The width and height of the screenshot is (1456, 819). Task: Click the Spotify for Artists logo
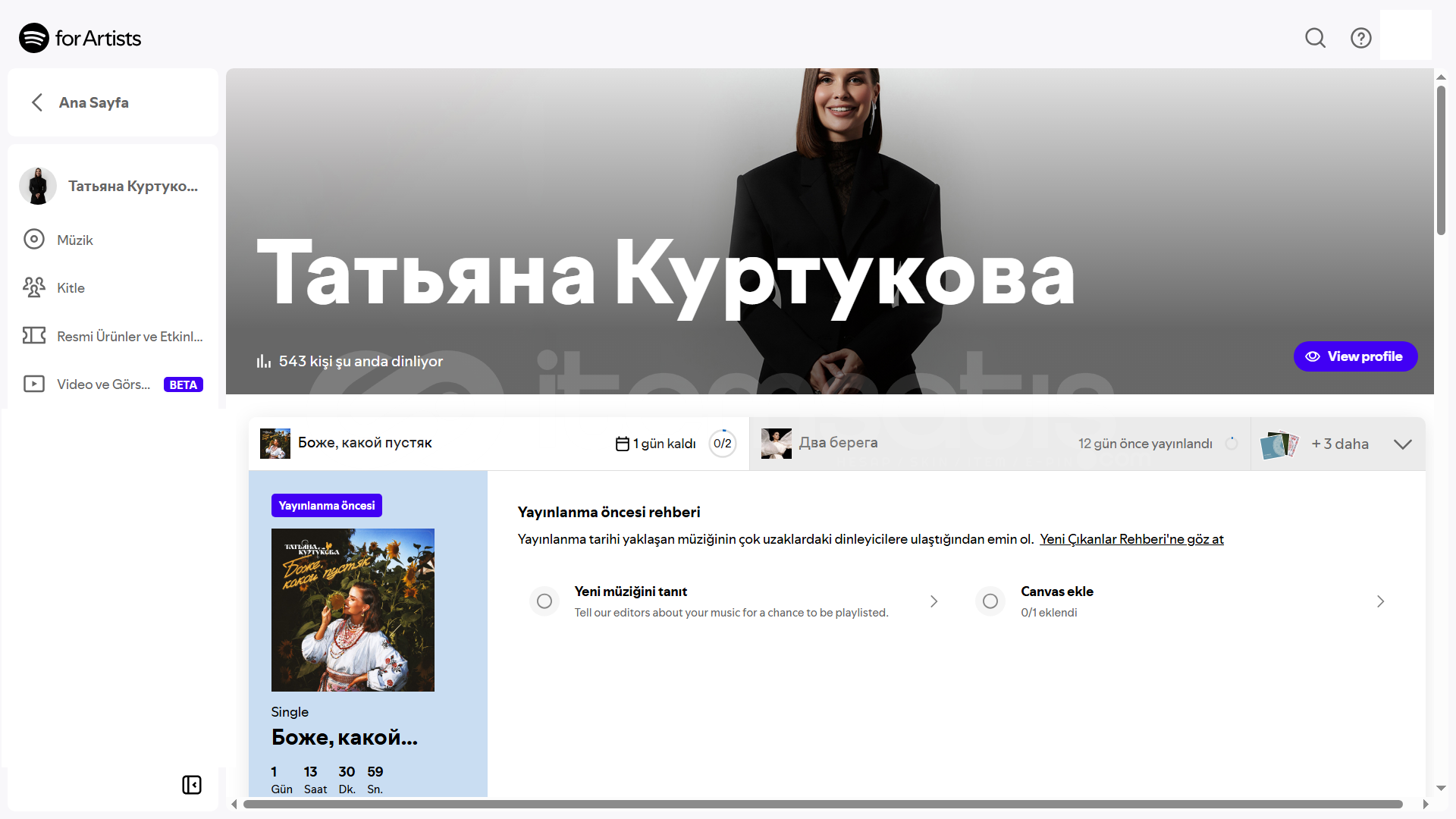[x=80, y=38]
